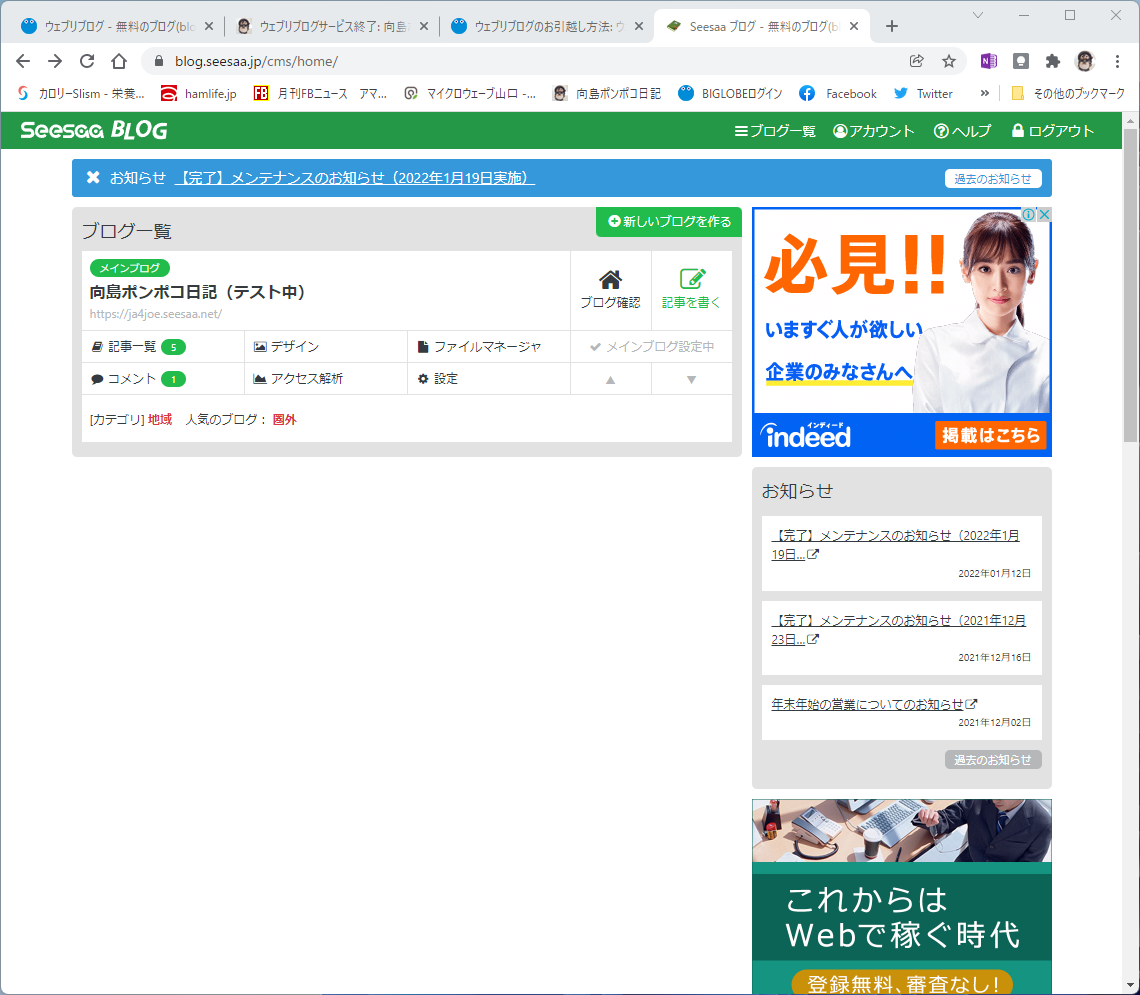Open https://ja4joe.seesaa.net/ link
The width and height of the screenshot is (1140, 995).
[156, 314]
